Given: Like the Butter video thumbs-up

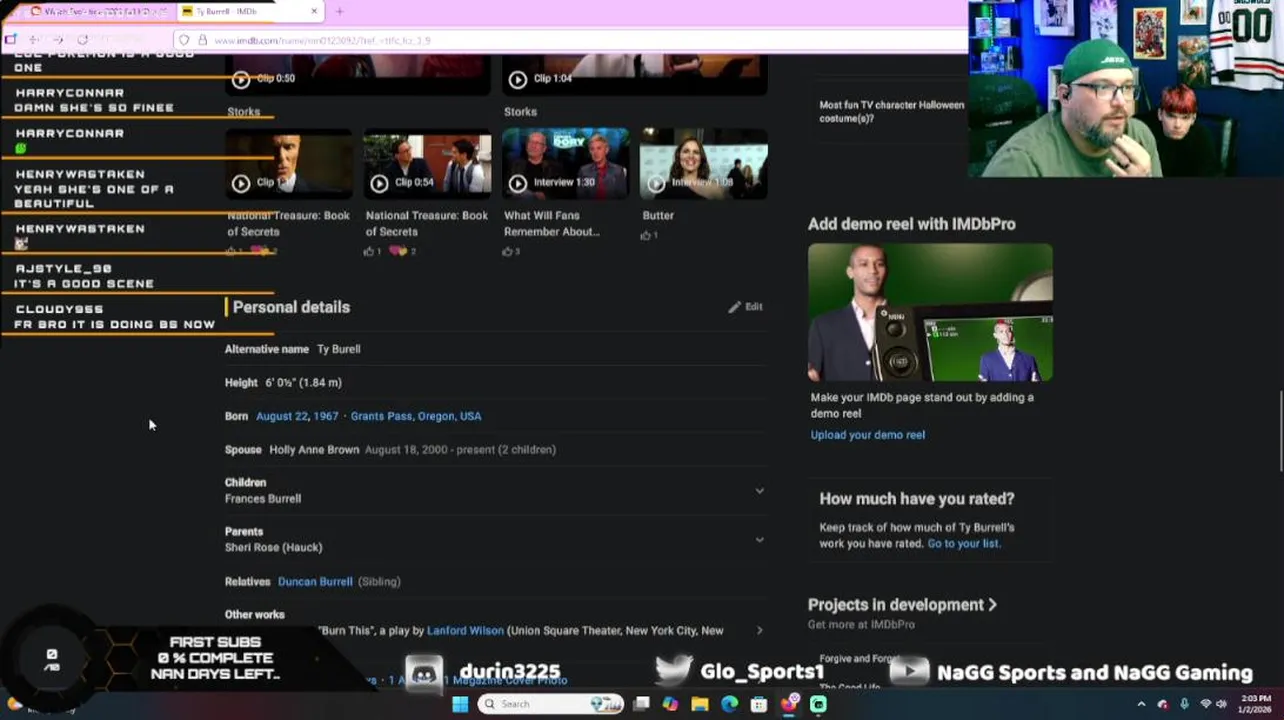Looking at the screenshot, I should (x=646, y=236).
